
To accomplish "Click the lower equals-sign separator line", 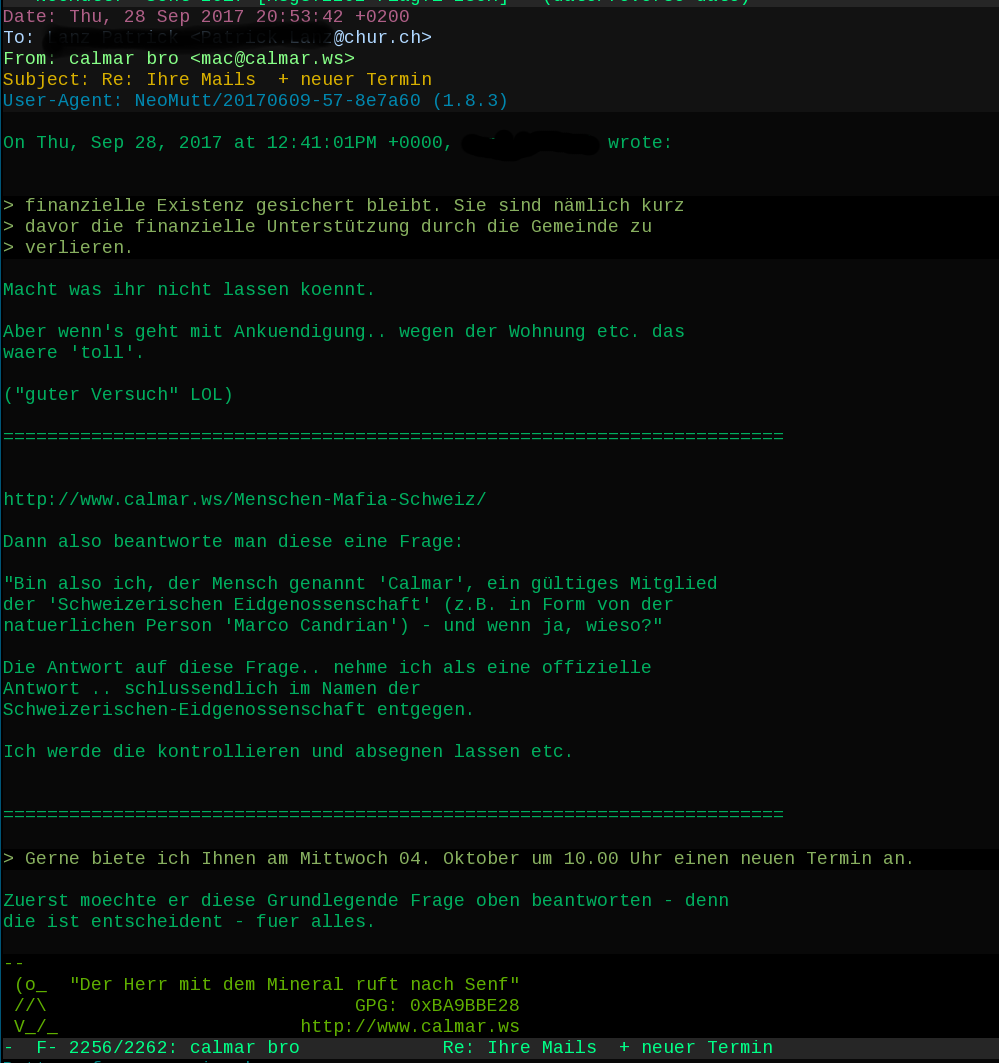I will (393, 814).
